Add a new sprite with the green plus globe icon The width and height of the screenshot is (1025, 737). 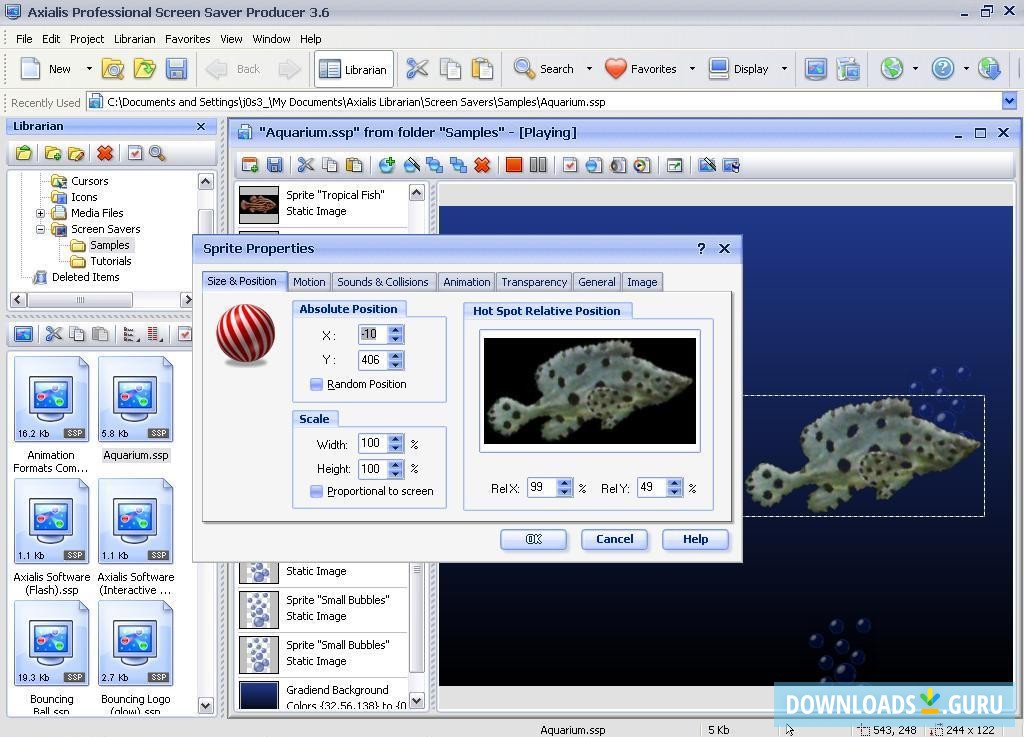click(x=387, y=165)
